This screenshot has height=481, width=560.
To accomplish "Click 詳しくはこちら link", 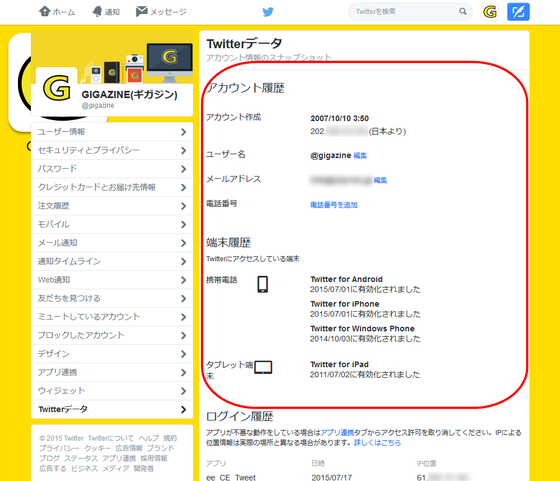I will (377, 443).
